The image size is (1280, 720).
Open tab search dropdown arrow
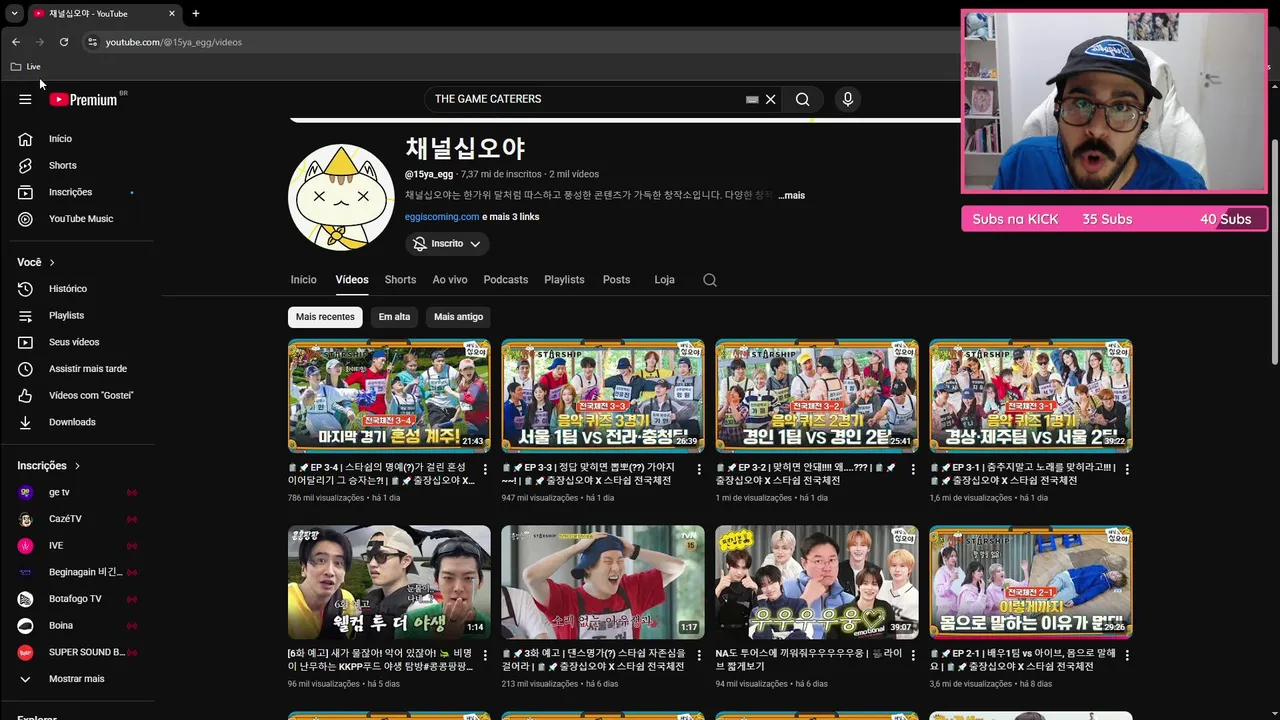pos(14,14)
